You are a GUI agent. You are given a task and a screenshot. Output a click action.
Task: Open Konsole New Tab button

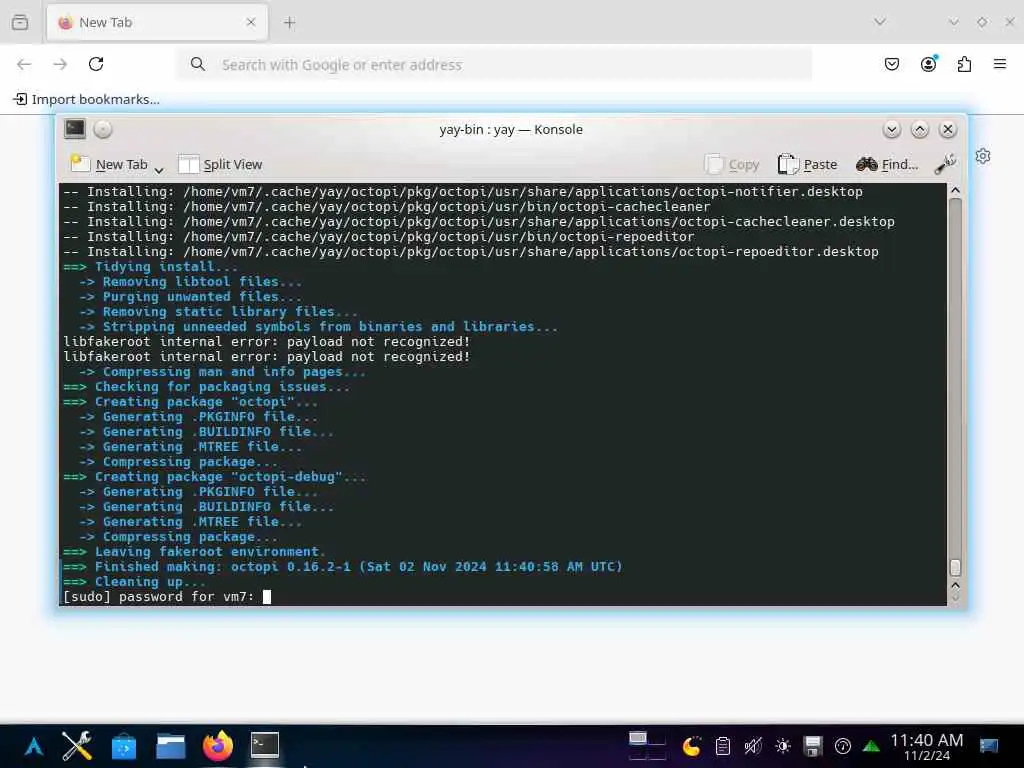click(x=109, y=165)
